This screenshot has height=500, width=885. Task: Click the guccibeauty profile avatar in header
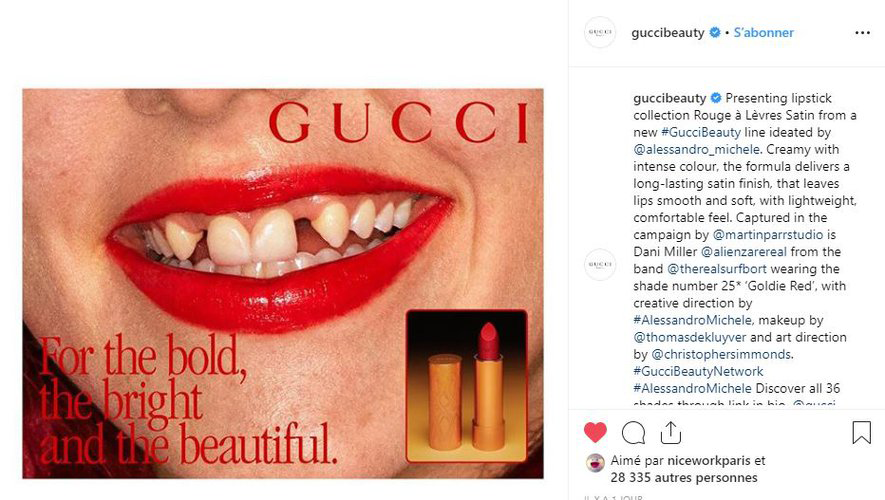click(x=600, y=32)
